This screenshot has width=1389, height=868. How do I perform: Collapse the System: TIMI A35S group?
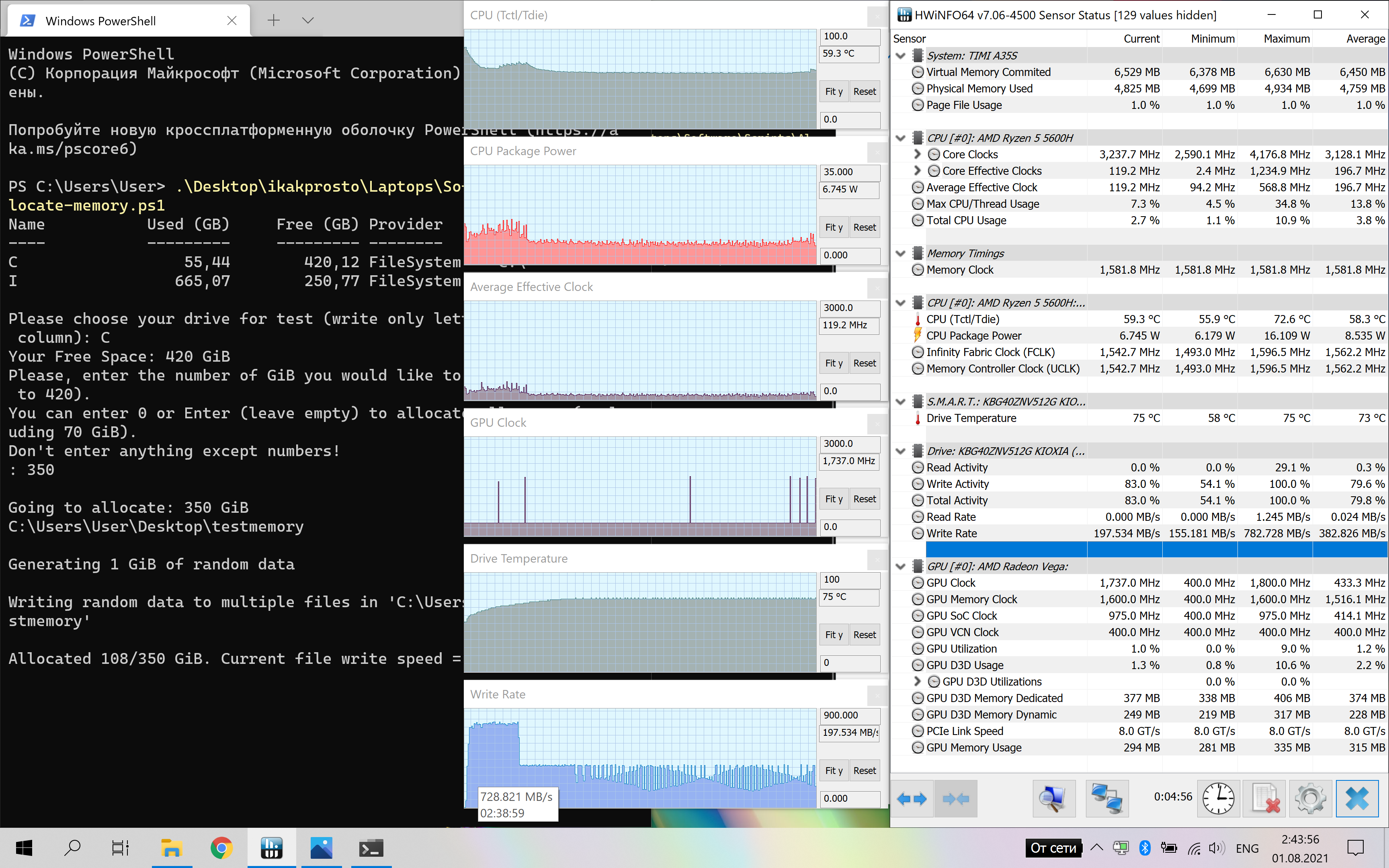click(901, 56)
